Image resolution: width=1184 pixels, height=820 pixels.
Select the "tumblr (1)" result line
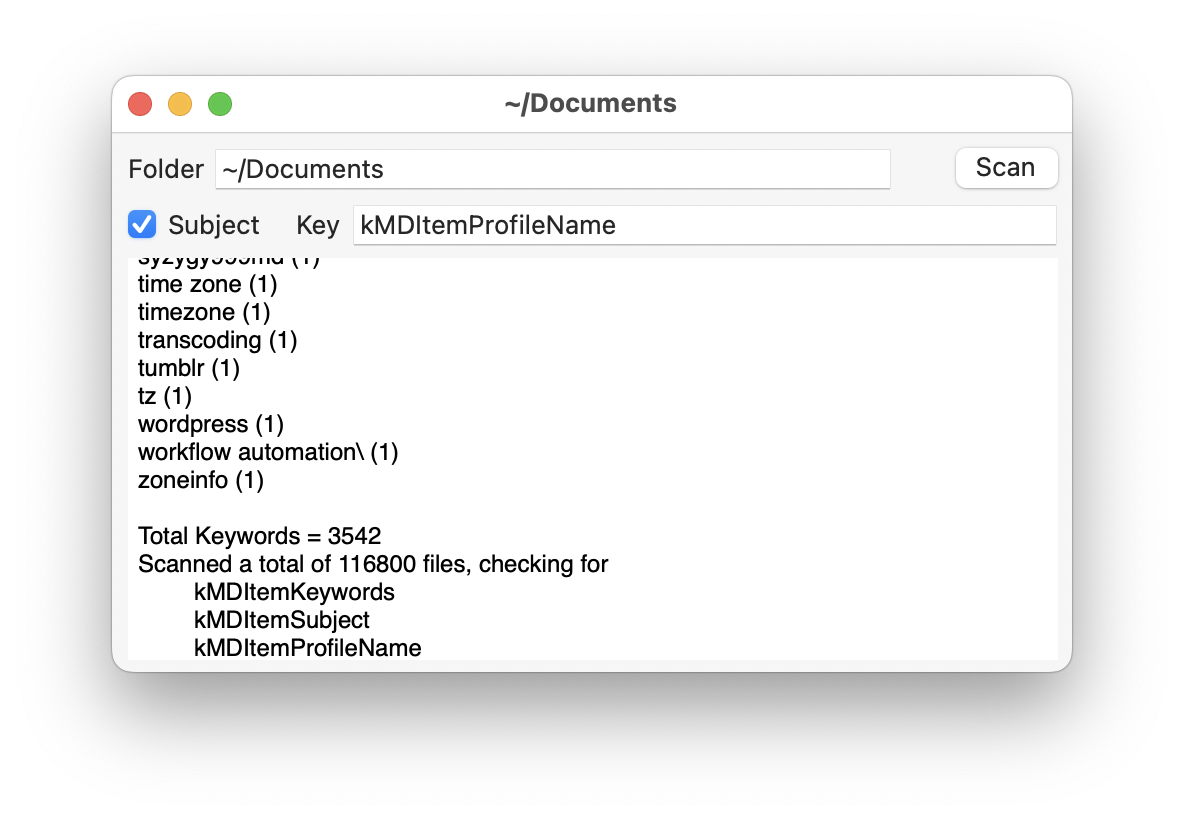pyautogui.click(x=189, y=368)
